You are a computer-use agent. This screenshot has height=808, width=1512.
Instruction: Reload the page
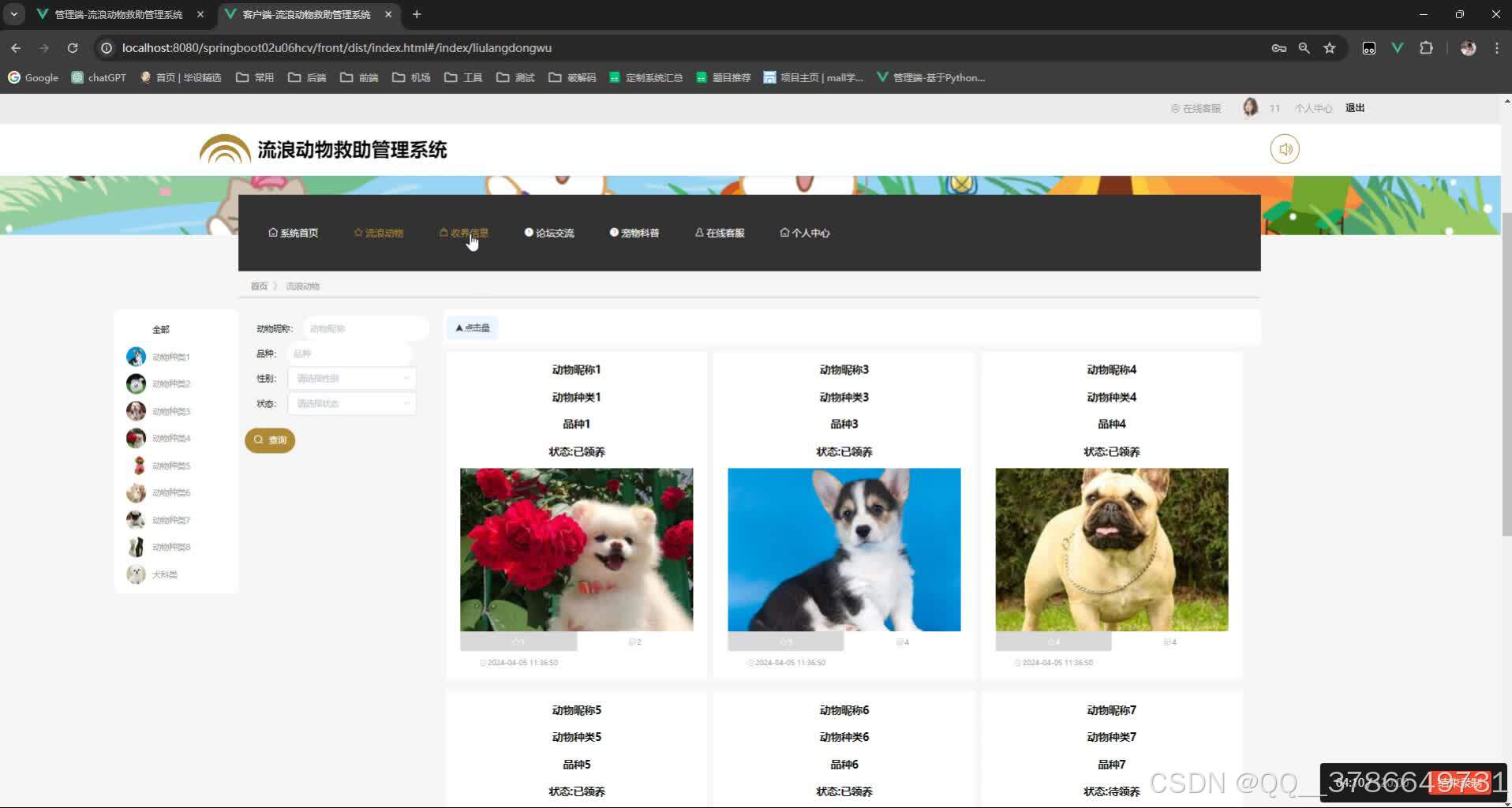[x=73, y=48]
